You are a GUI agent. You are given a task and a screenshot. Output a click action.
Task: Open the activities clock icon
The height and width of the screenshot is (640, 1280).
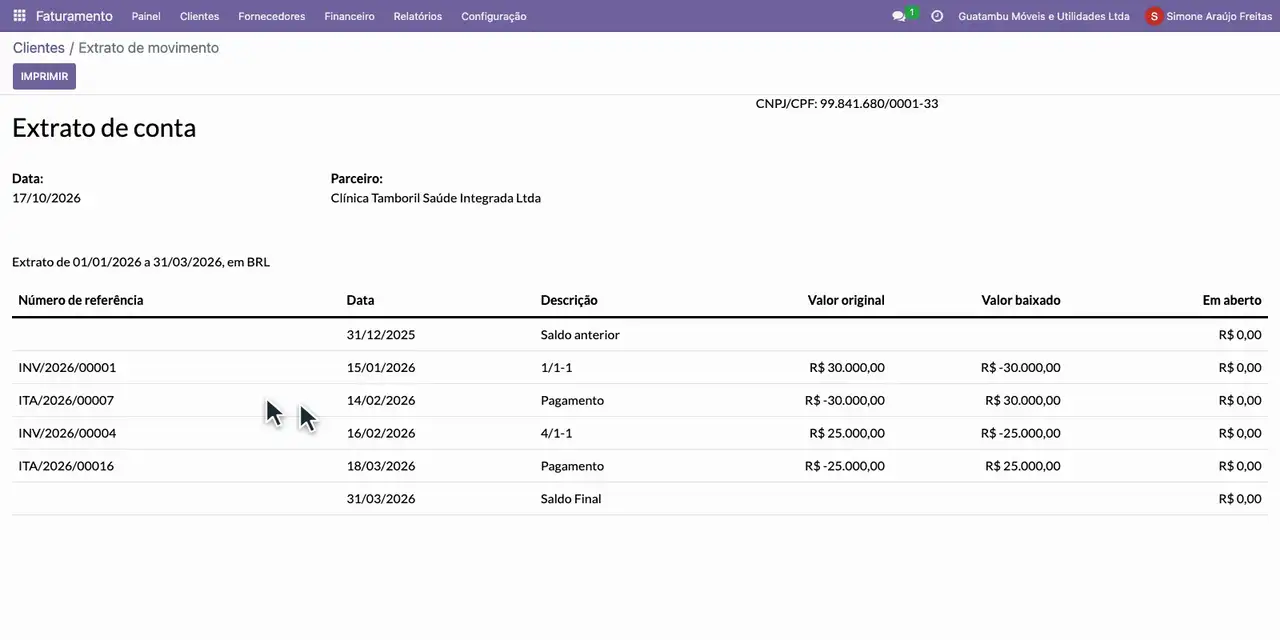(x=937, y=16)
